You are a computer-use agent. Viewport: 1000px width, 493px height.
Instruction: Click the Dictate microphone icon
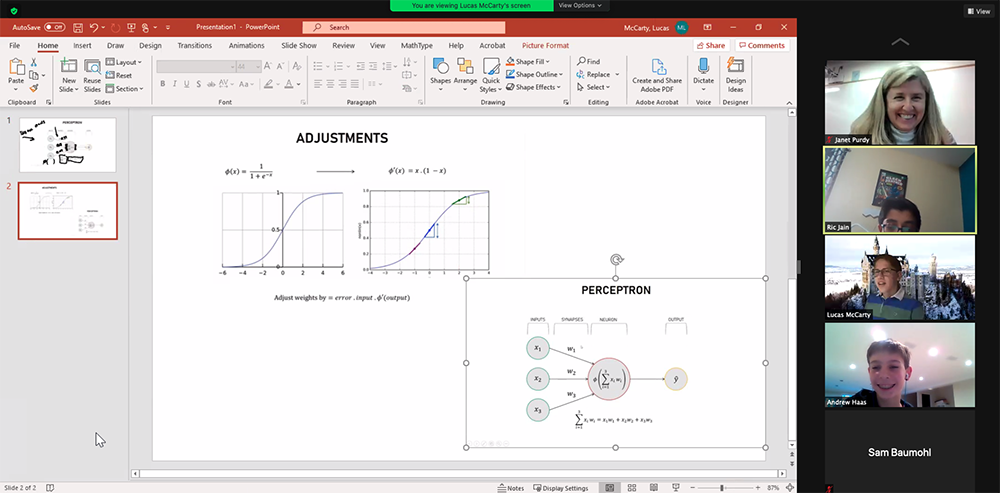coord(703,66)
